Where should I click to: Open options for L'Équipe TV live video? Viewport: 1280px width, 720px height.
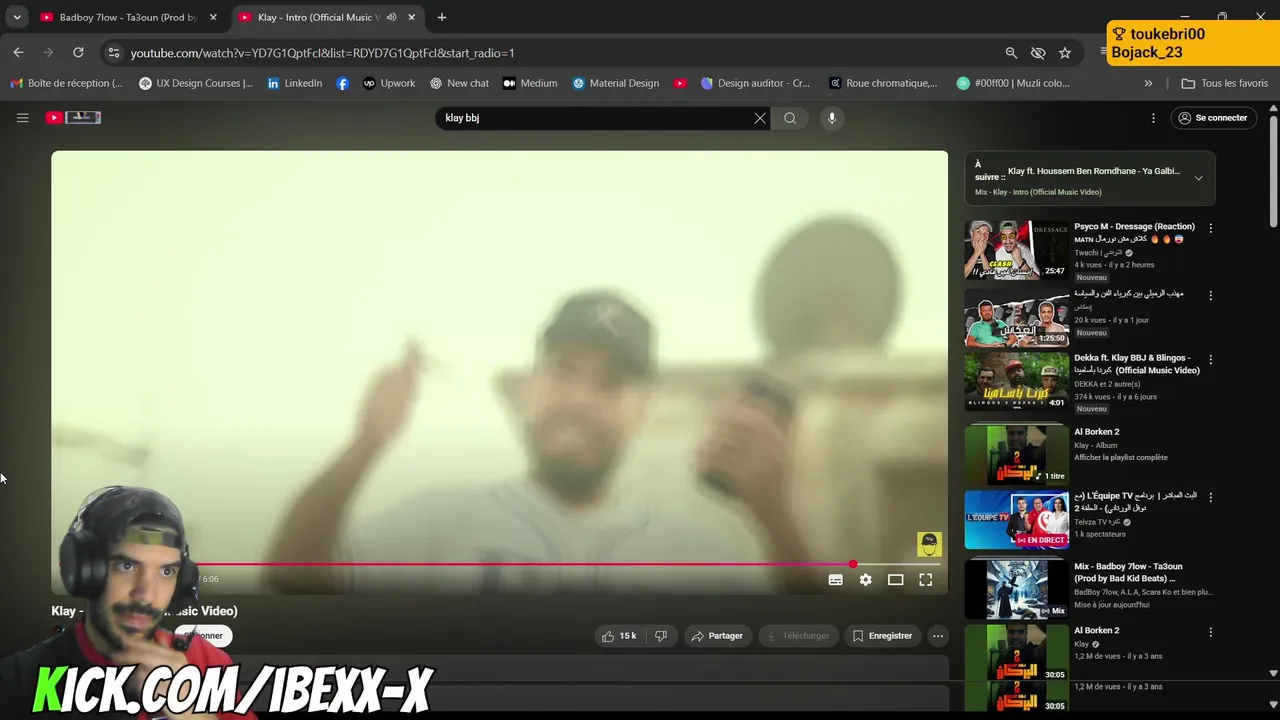click(1210, 497)
